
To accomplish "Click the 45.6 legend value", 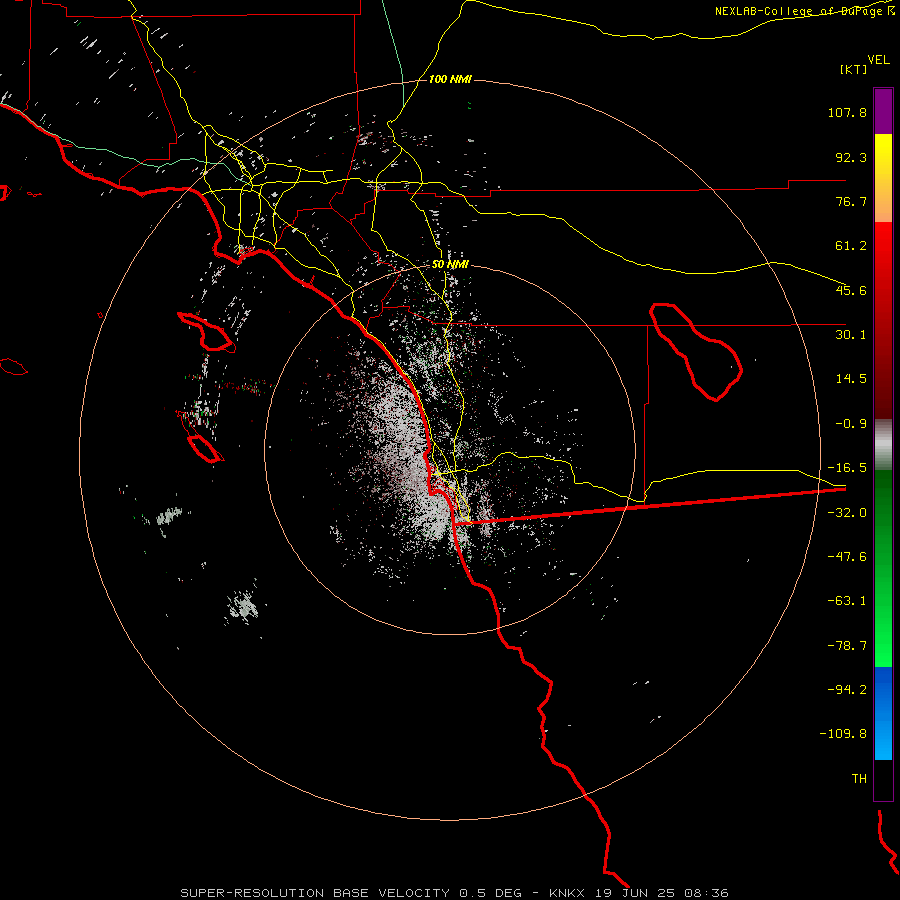I will coord(851,290).
